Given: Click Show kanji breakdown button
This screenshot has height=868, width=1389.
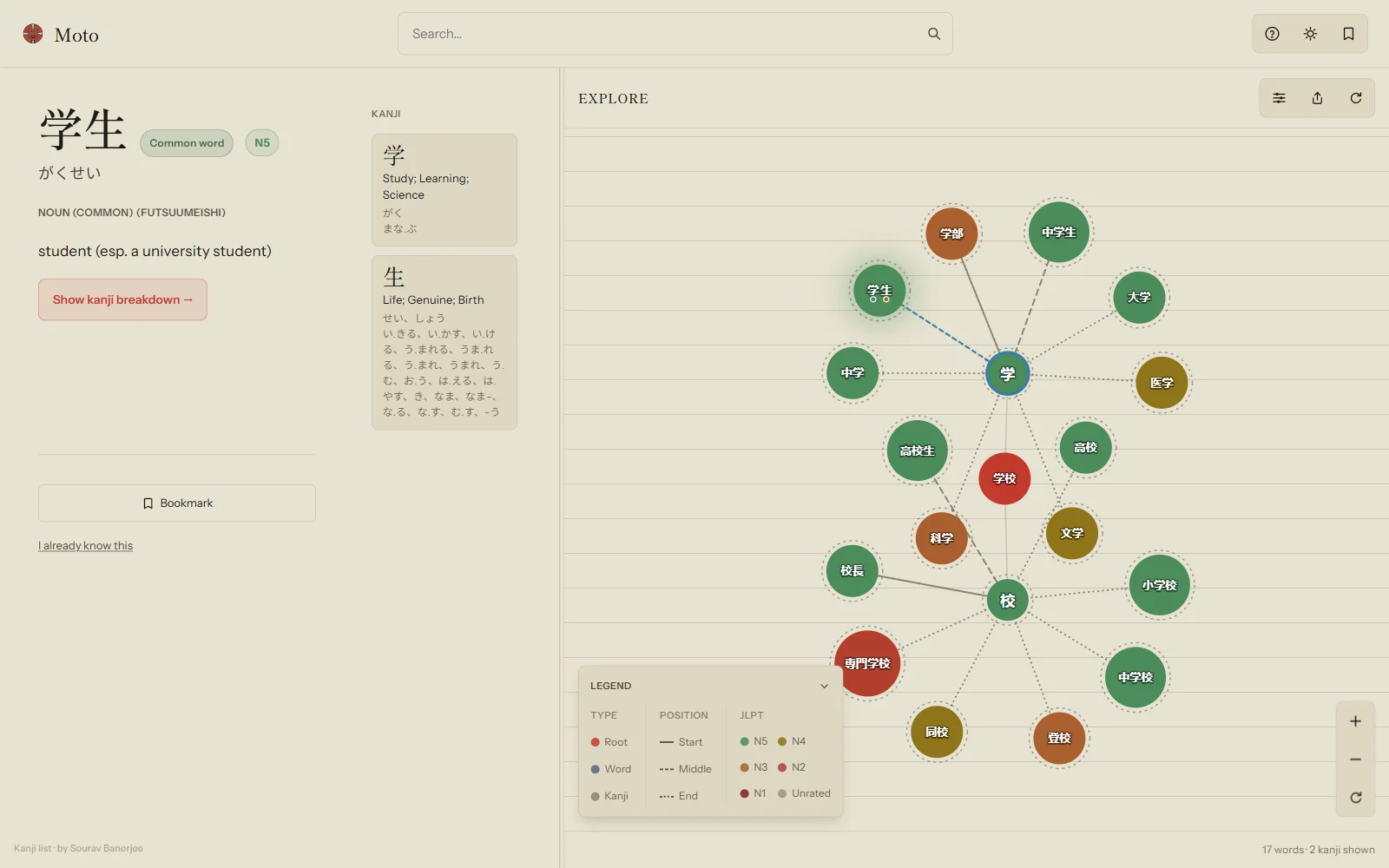Looking at the screenshot, I should point(122,299).
